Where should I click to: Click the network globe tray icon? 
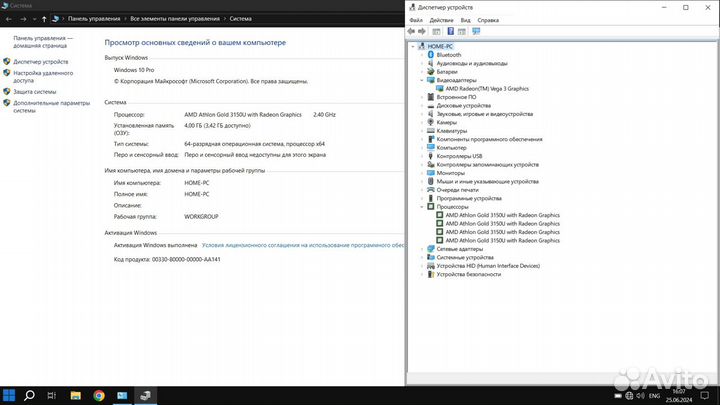tap(629, 395)
